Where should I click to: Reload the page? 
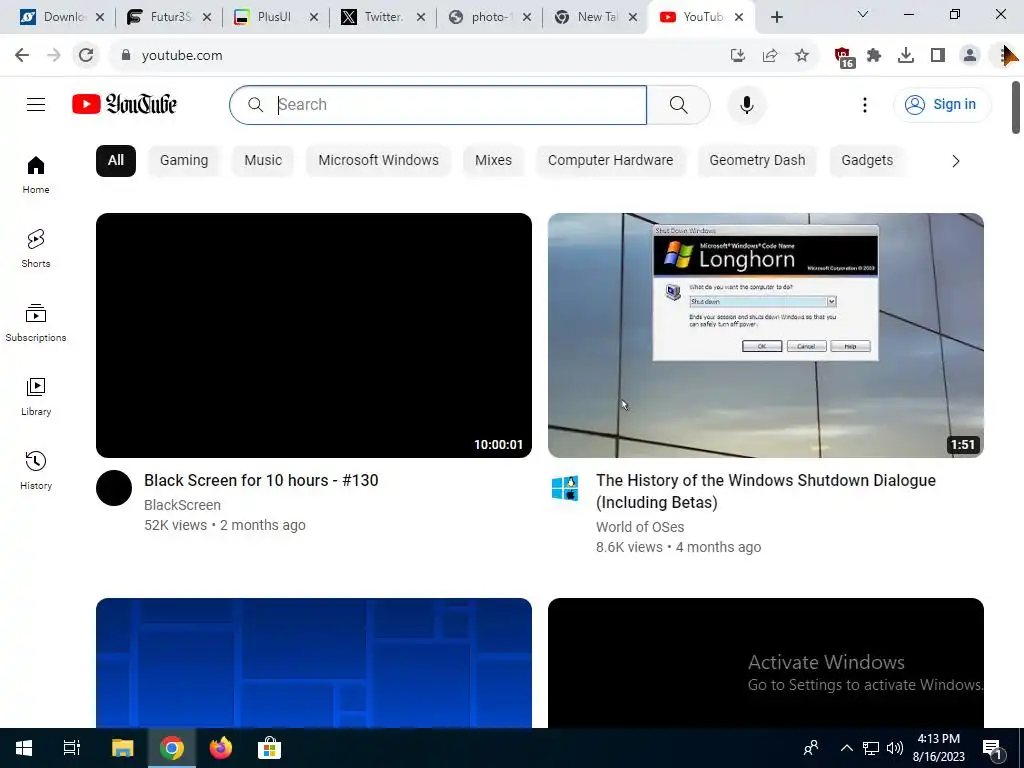[86, 56]
